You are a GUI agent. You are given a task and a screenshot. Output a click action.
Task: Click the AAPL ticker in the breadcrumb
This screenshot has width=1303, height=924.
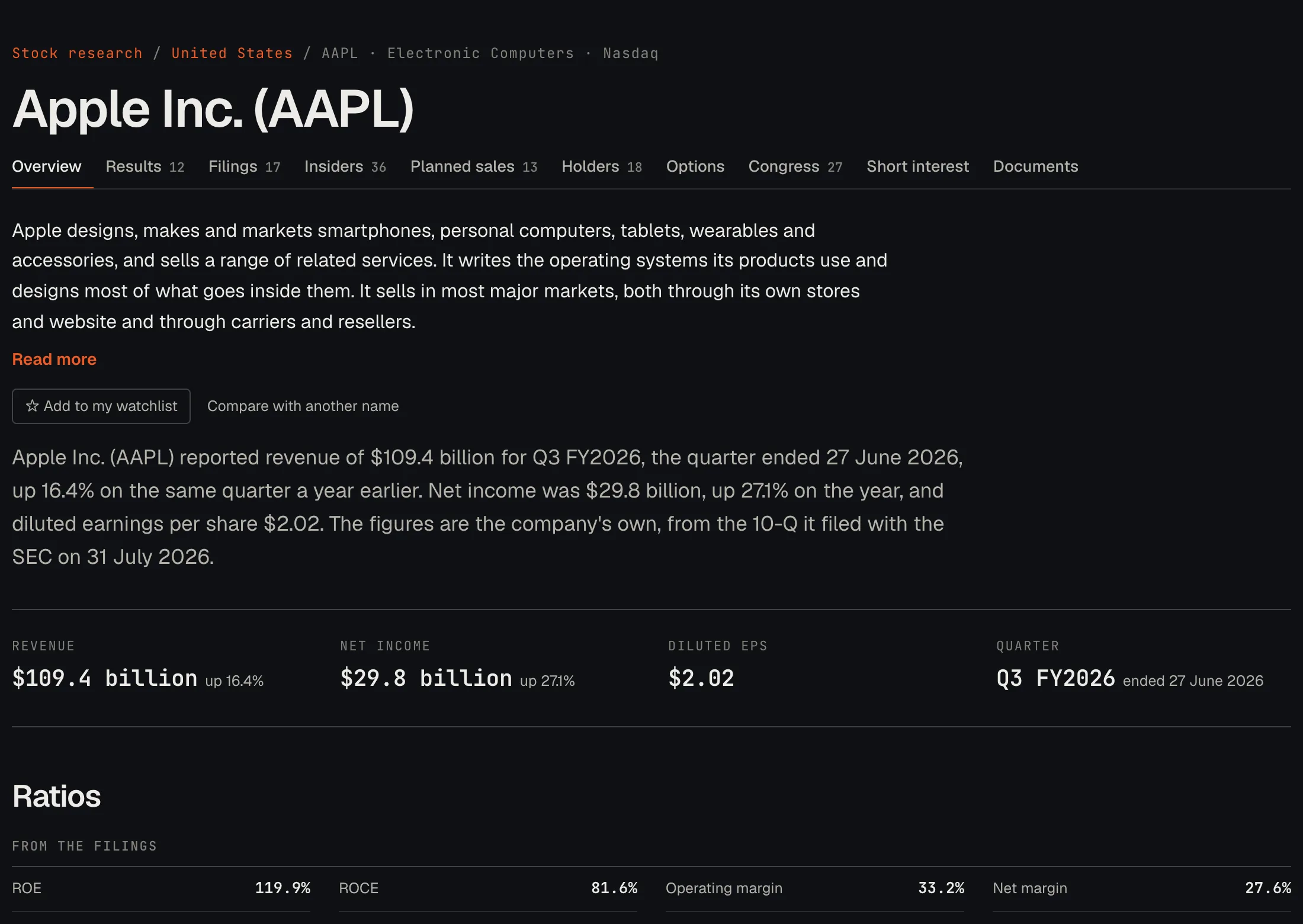point(340,53)
